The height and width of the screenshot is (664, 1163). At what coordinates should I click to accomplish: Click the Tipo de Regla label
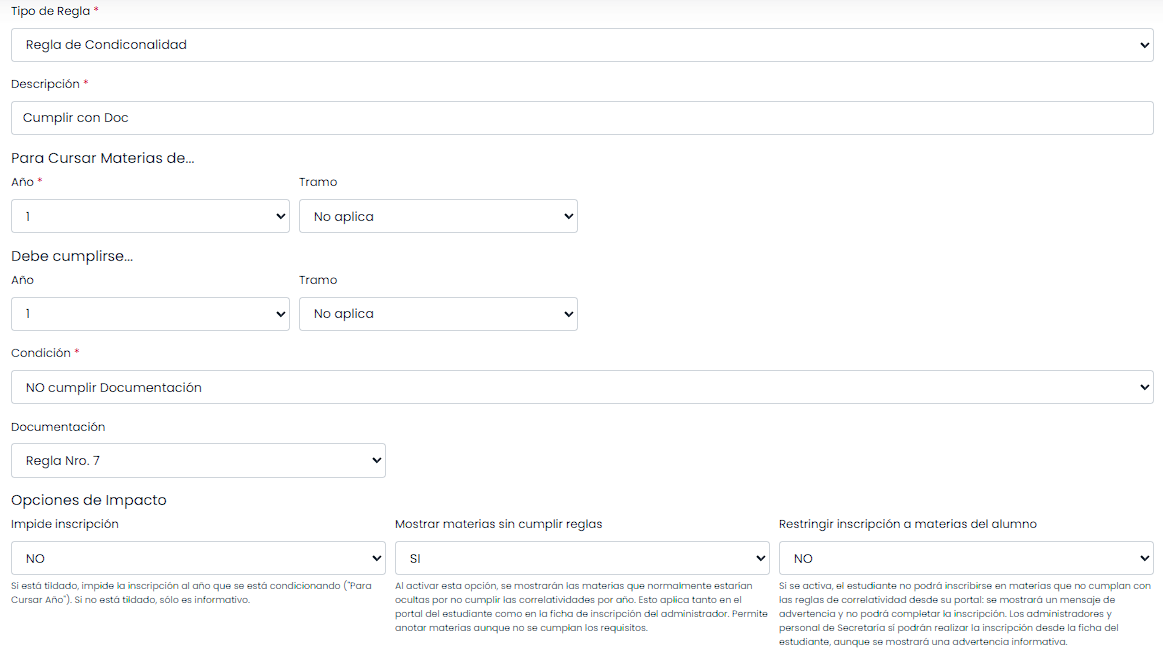[x=50, y=10]
